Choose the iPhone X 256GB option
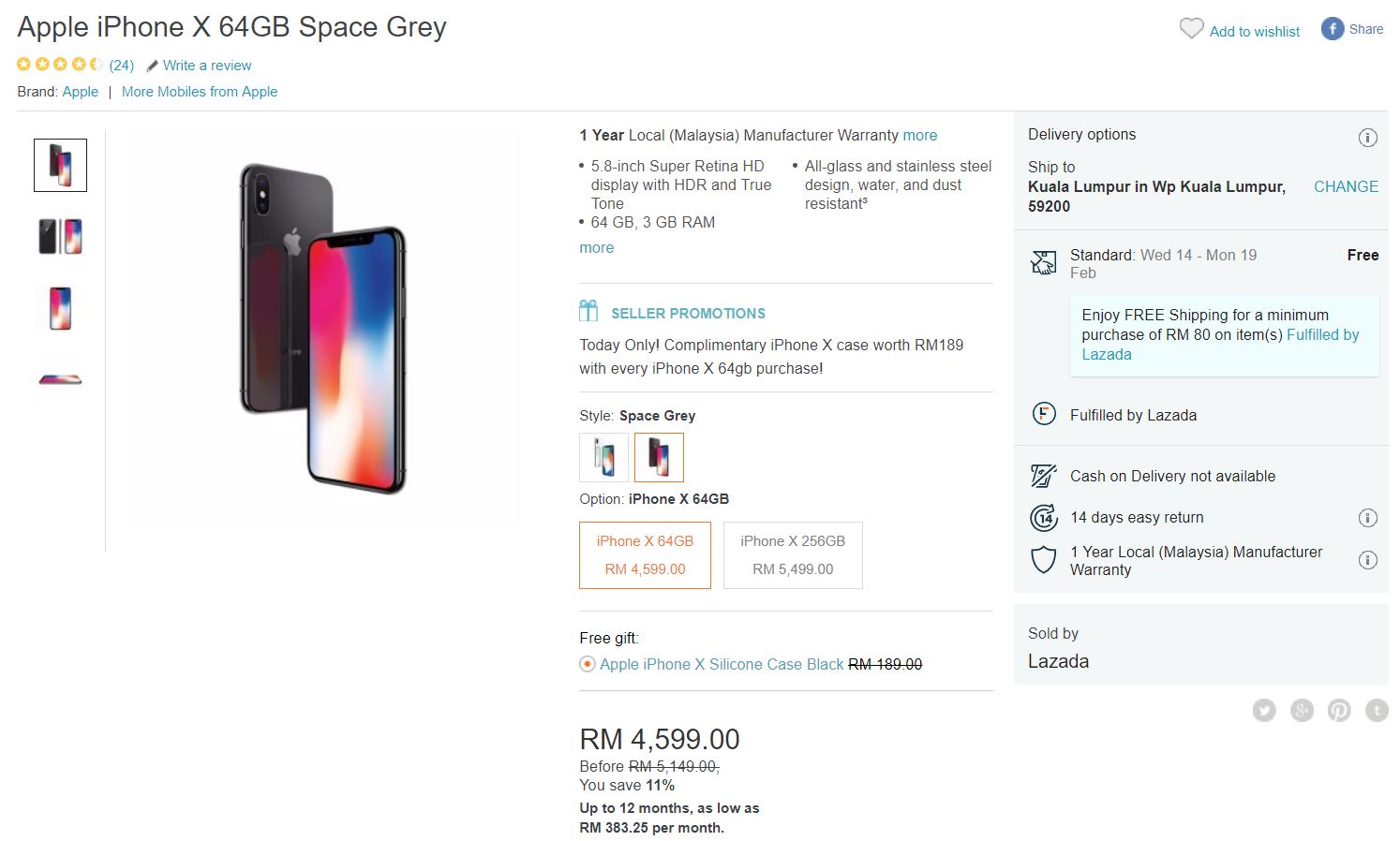The width and height of the screenshot is (1400, 841). pos(793,555)
